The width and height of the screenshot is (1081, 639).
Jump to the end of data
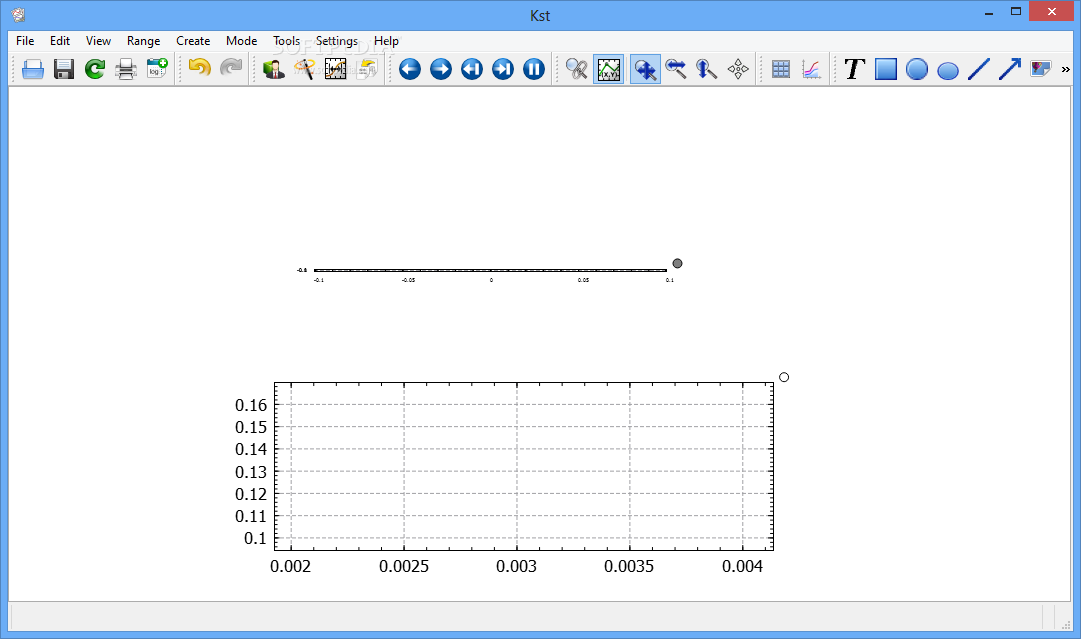tap(503, 69)
